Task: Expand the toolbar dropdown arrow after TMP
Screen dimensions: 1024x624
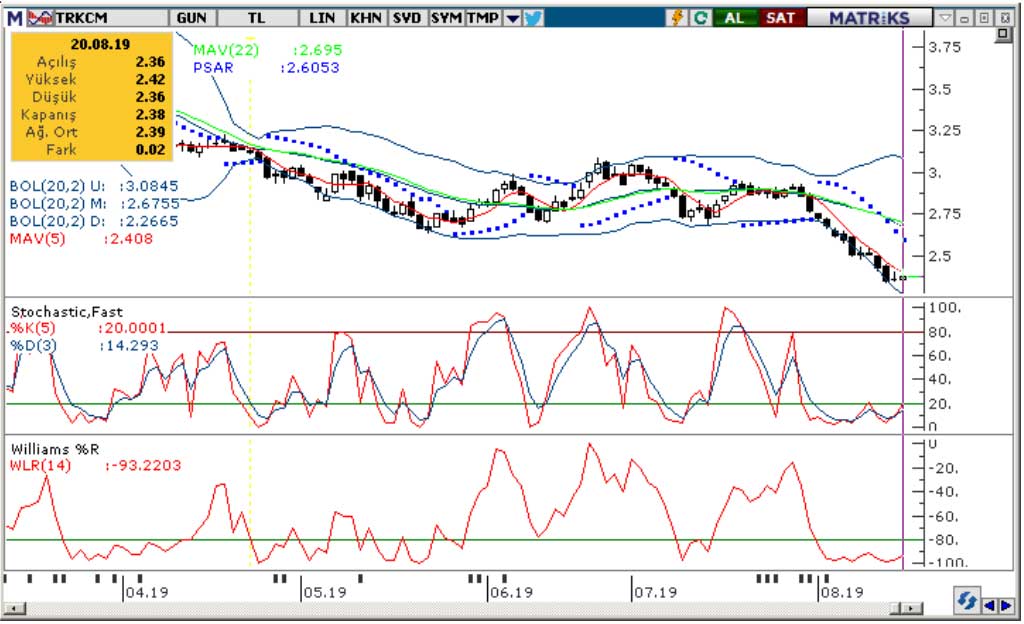Action: click(x=513, y=18)
